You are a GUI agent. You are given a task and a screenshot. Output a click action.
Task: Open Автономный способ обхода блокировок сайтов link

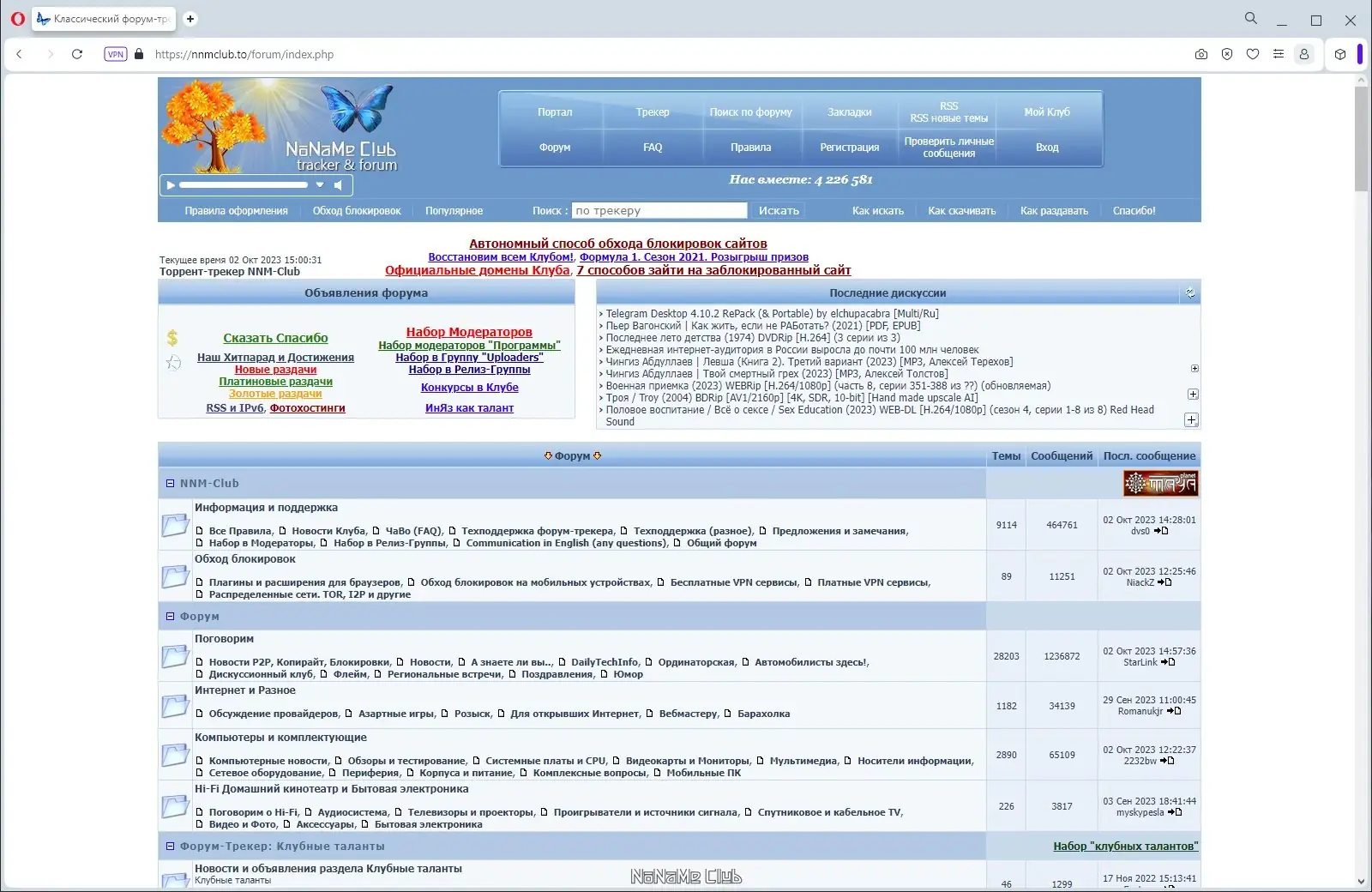618,244
